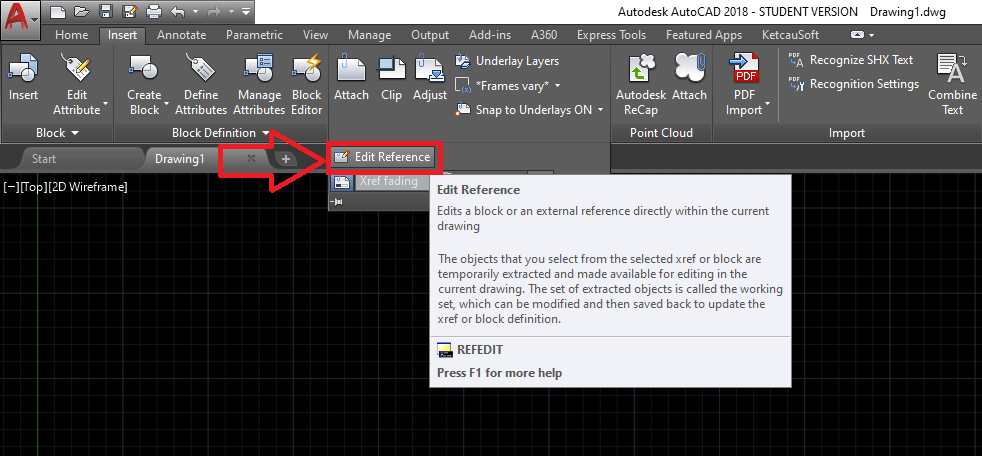Open the Annotate ribbon tab
Viewport: 982px width, 456px height.
click(x=181, y=35)
